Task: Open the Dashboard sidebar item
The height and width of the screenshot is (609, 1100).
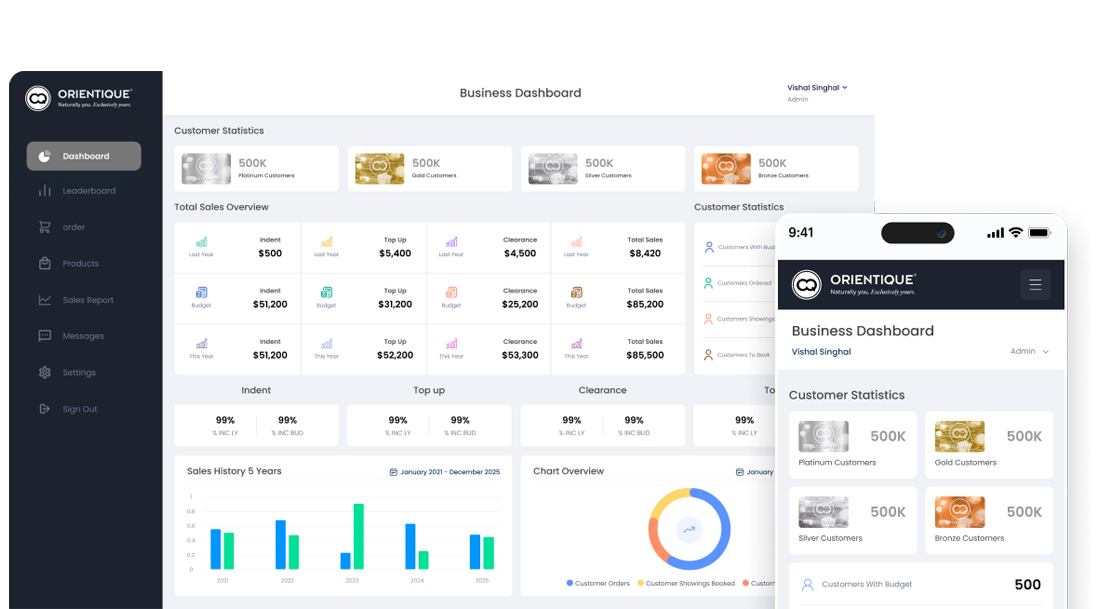Action: [83, 156]
